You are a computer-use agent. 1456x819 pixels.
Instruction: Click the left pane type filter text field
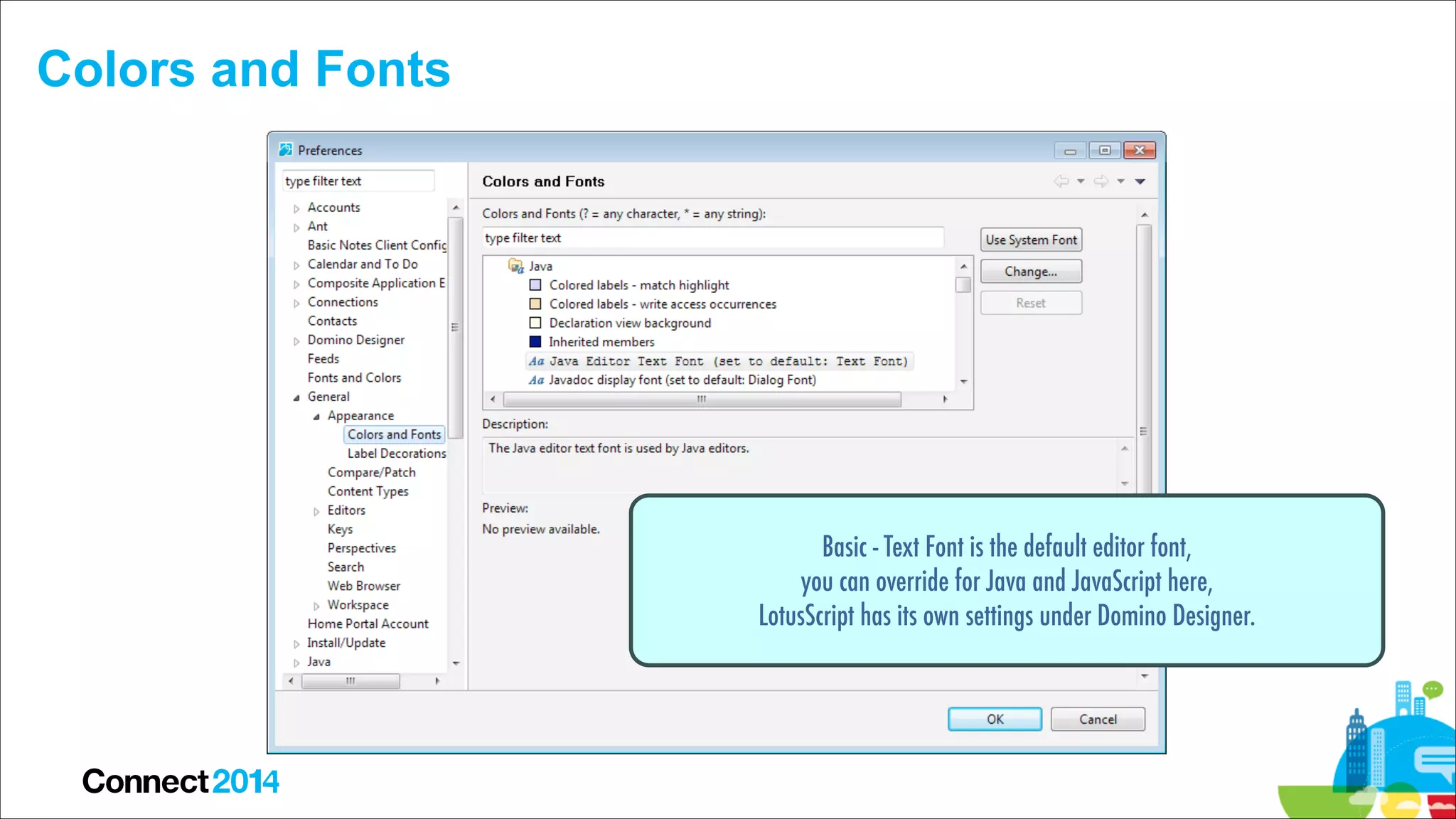tap(358, 181)
